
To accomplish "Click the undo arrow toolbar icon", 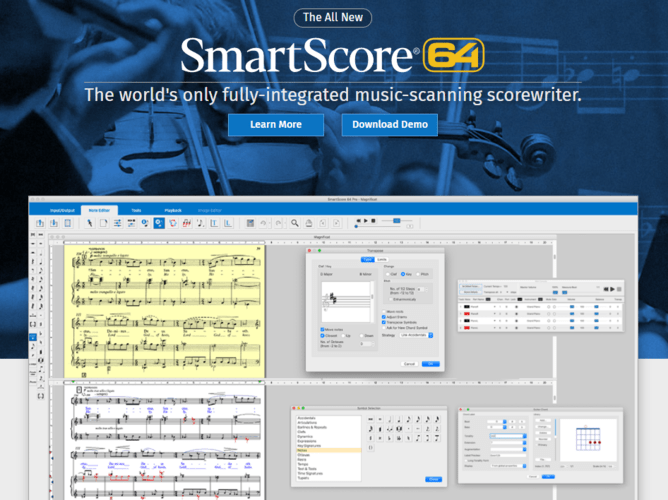I will click(263, 223).
